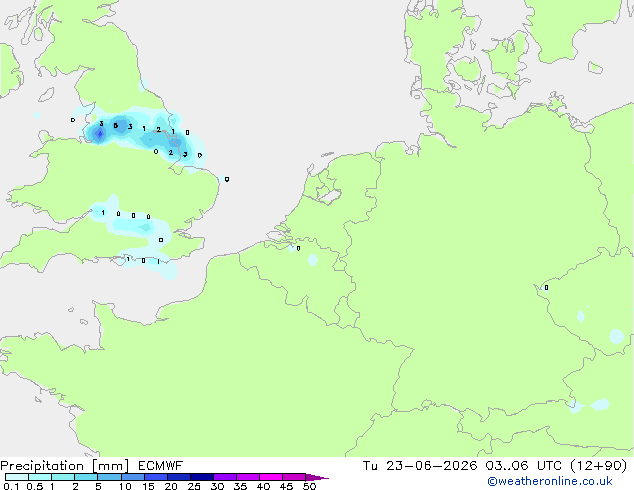
Task: Pick the legend swatch between 15 and 20
Action: [x=155, y=477]
